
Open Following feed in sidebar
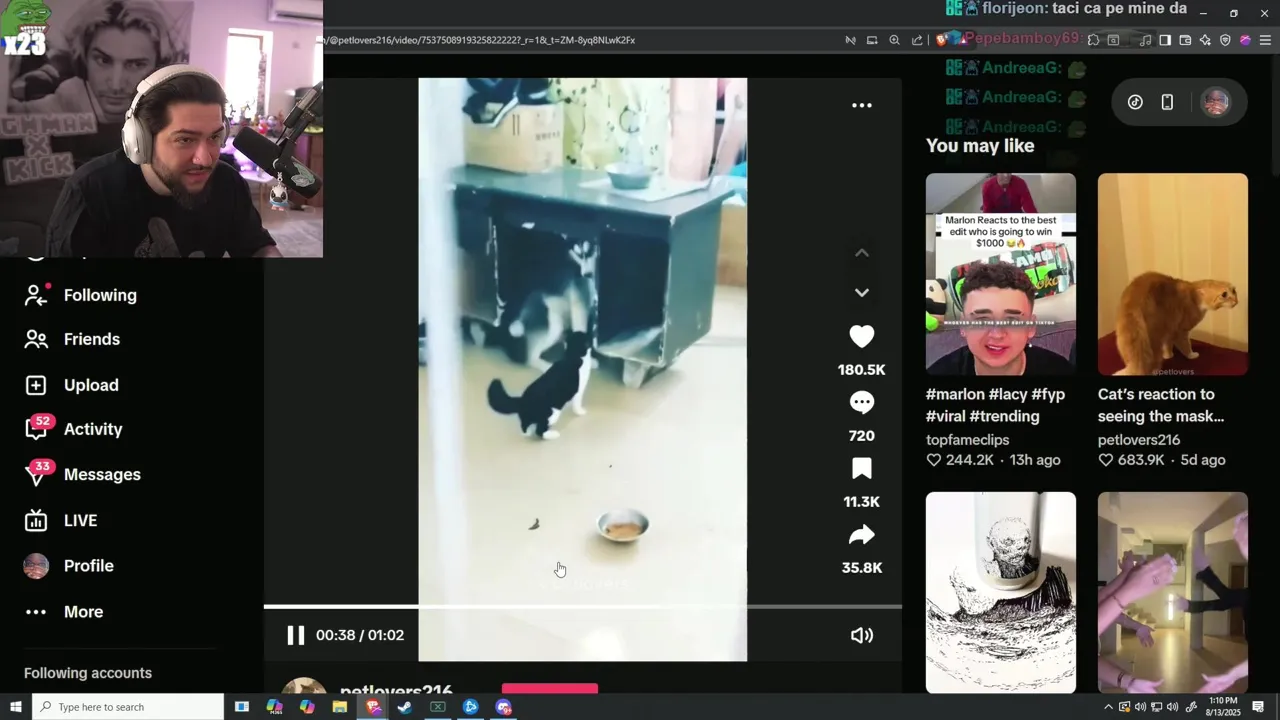[100, 295]
